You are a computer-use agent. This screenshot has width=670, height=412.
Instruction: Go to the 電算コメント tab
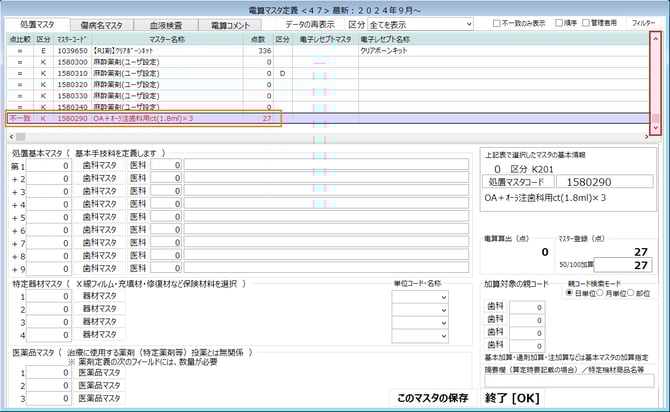(x=234, y=24)
